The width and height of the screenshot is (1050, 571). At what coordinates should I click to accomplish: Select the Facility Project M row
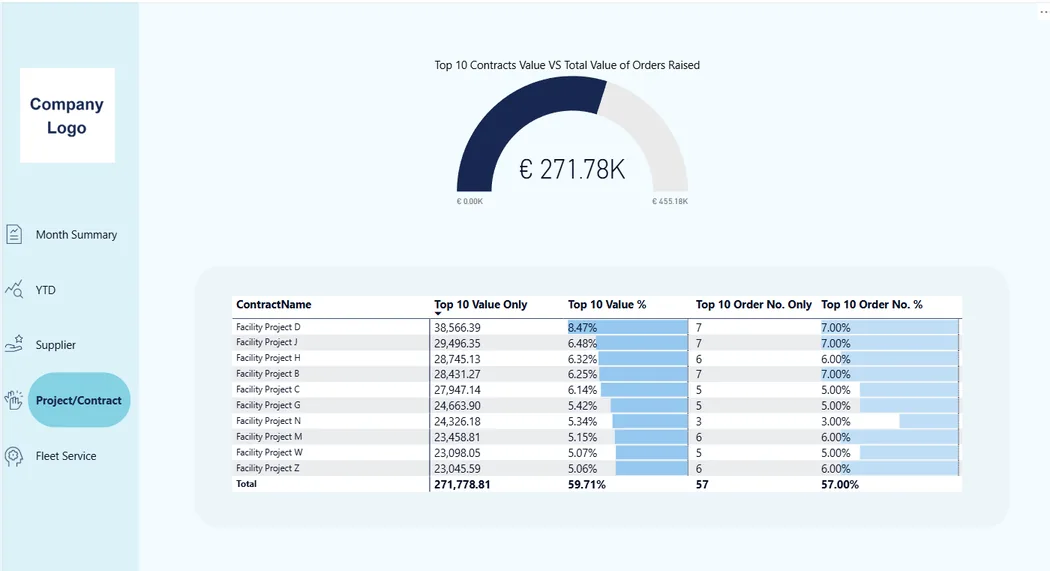[x=596, y=437]
